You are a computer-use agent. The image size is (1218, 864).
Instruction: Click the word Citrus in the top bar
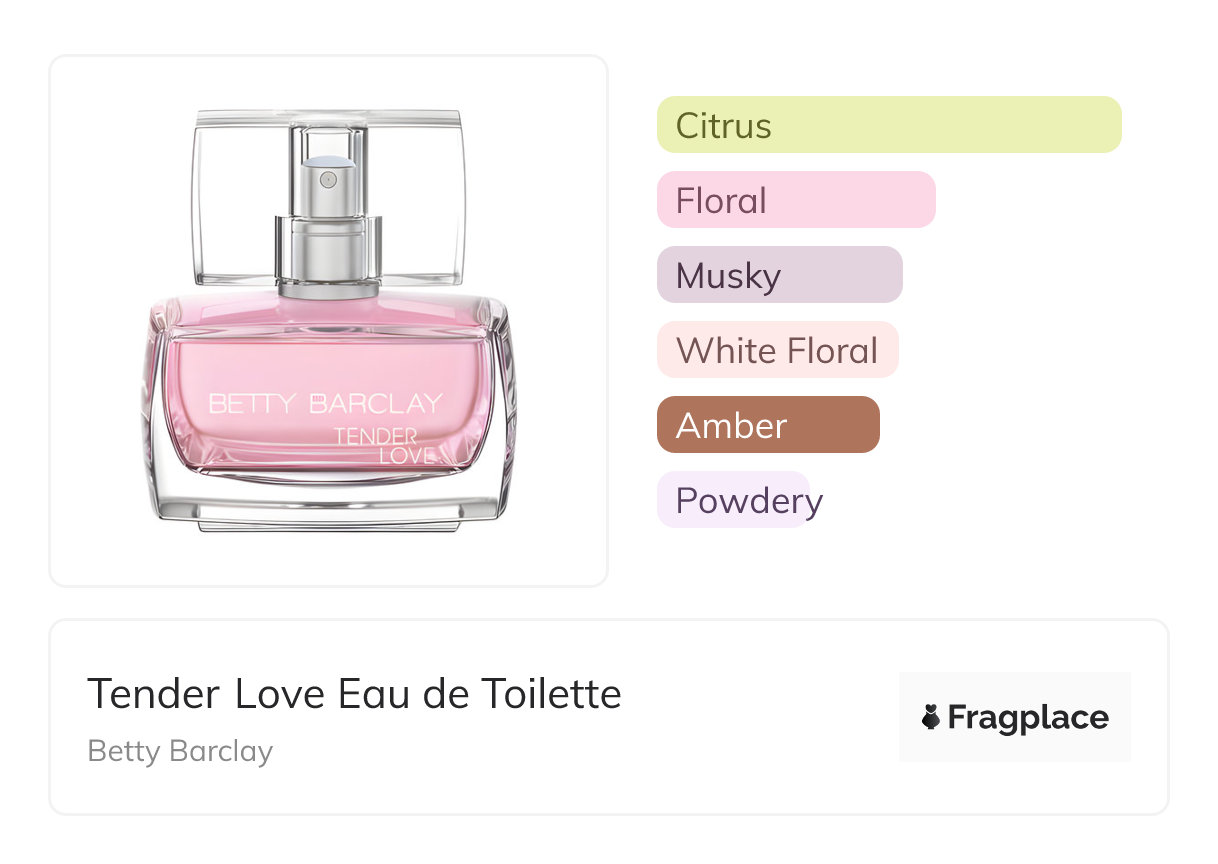pos(723,126)
